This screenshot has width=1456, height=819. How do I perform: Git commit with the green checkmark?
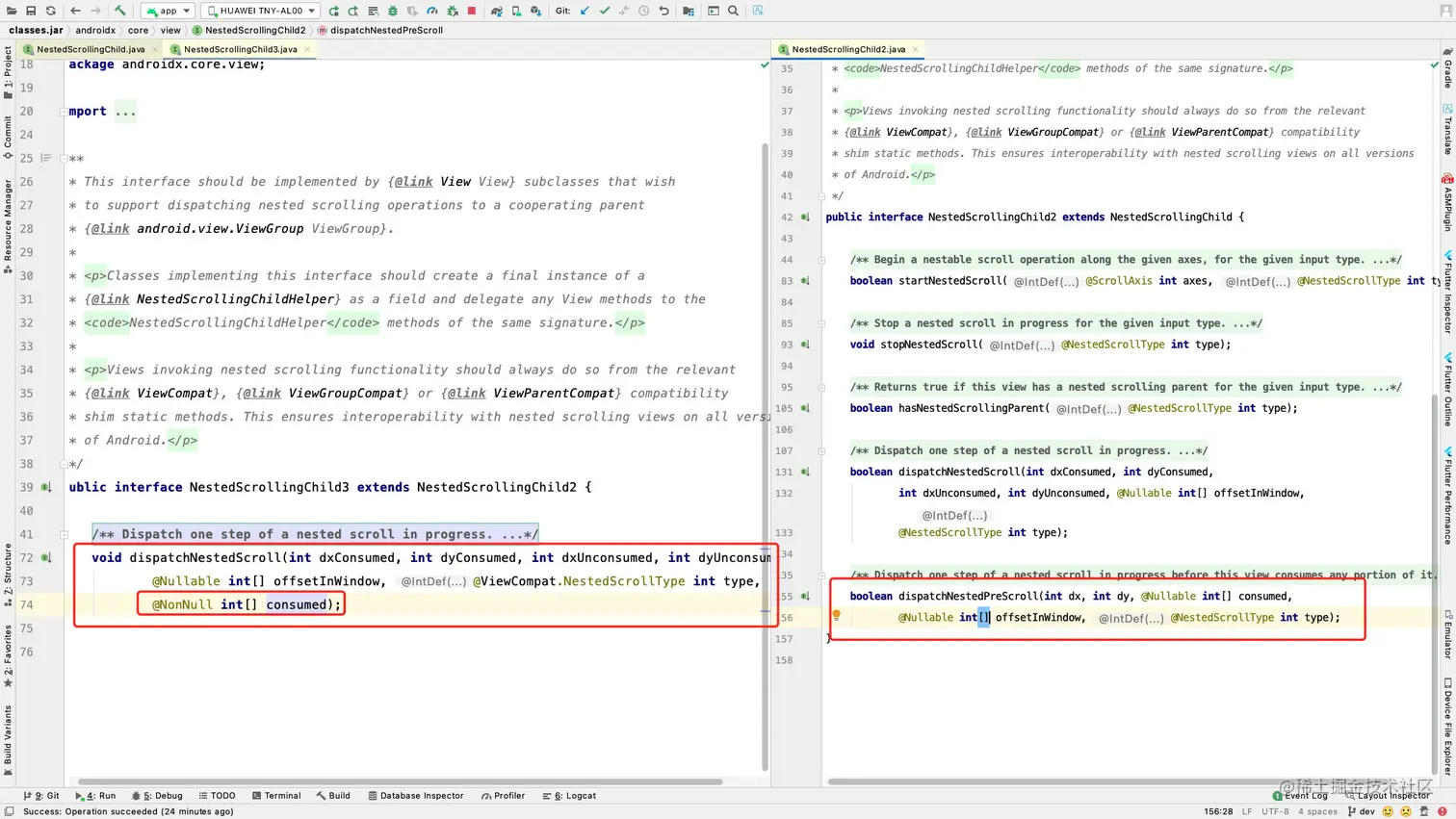coord(605,11)
